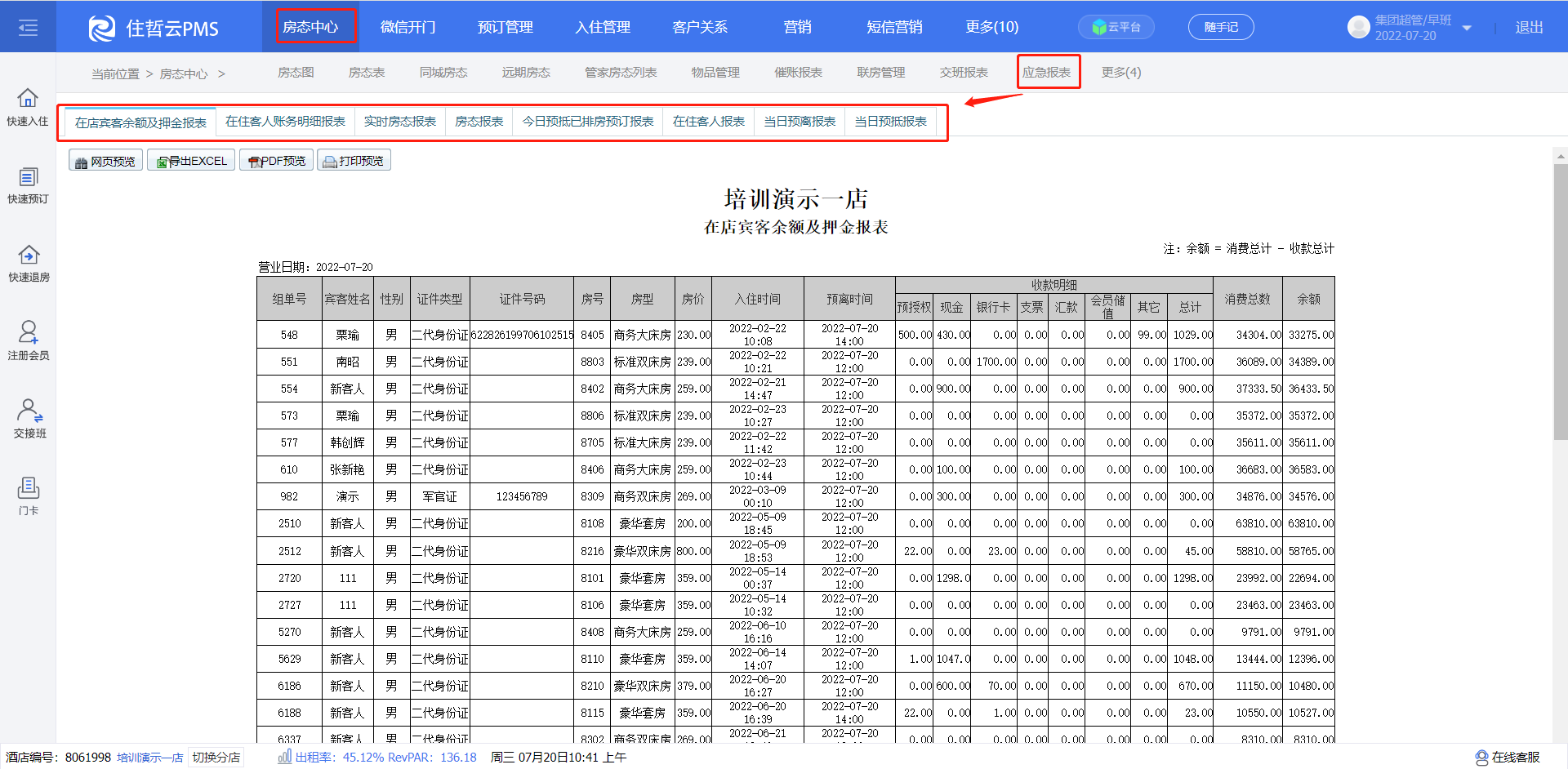
Task: Click the 房态中心 breadcrumb link
Action: tap(184, 74)
